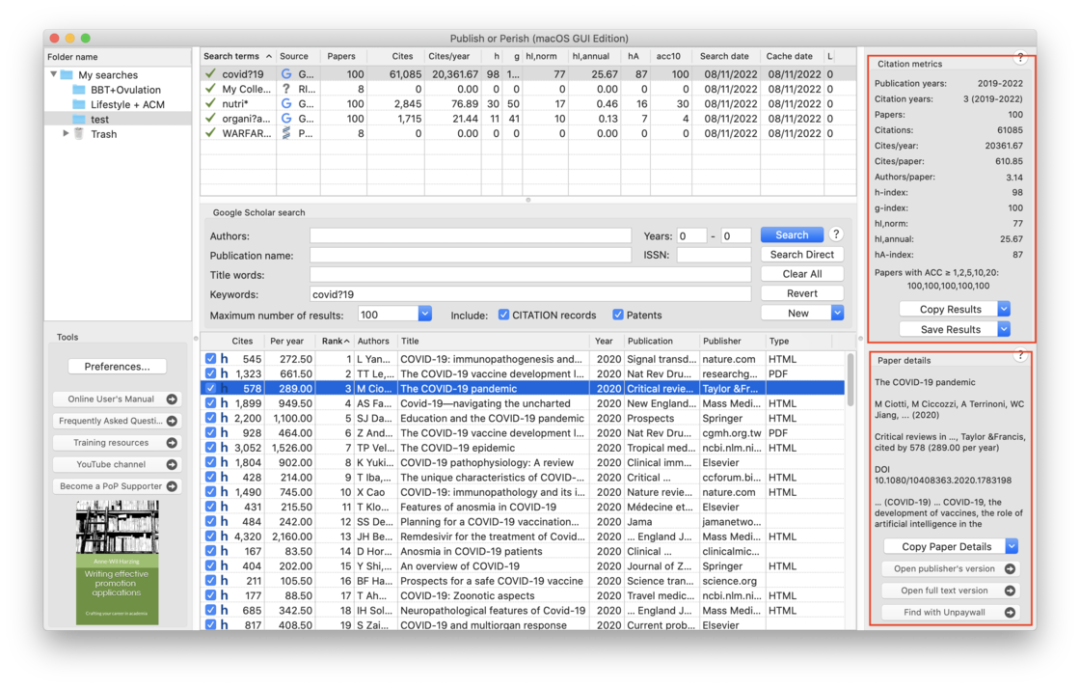Click the arrow icon on Open full text version
The height and width of the screenshot is (688, 1080).
click(x=1010, y=590)
